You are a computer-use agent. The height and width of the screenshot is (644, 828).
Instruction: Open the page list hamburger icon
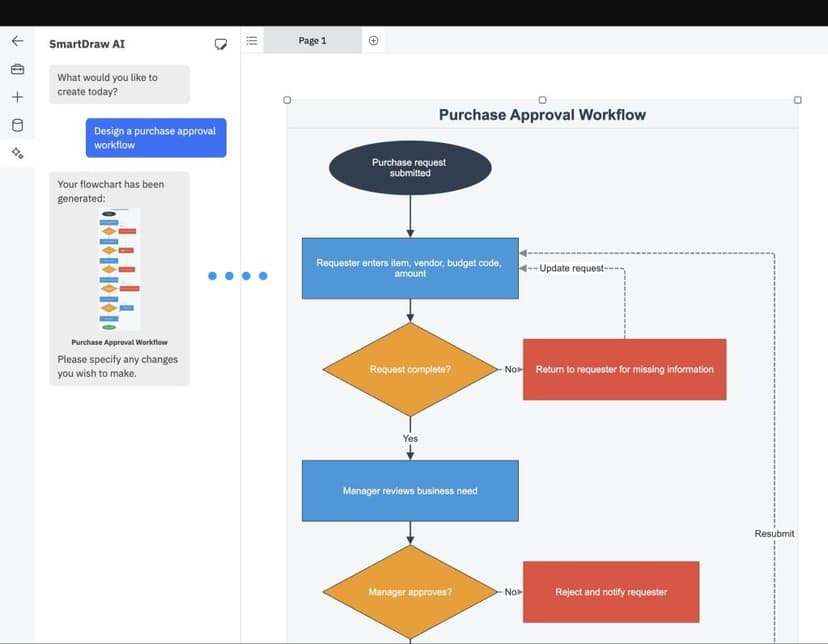point(252,41)
